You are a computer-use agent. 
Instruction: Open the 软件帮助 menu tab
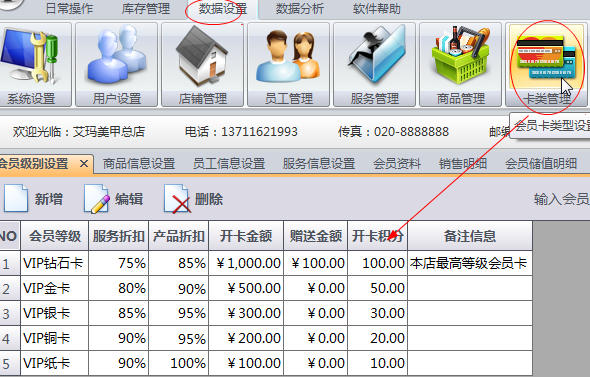coord(377,9)
